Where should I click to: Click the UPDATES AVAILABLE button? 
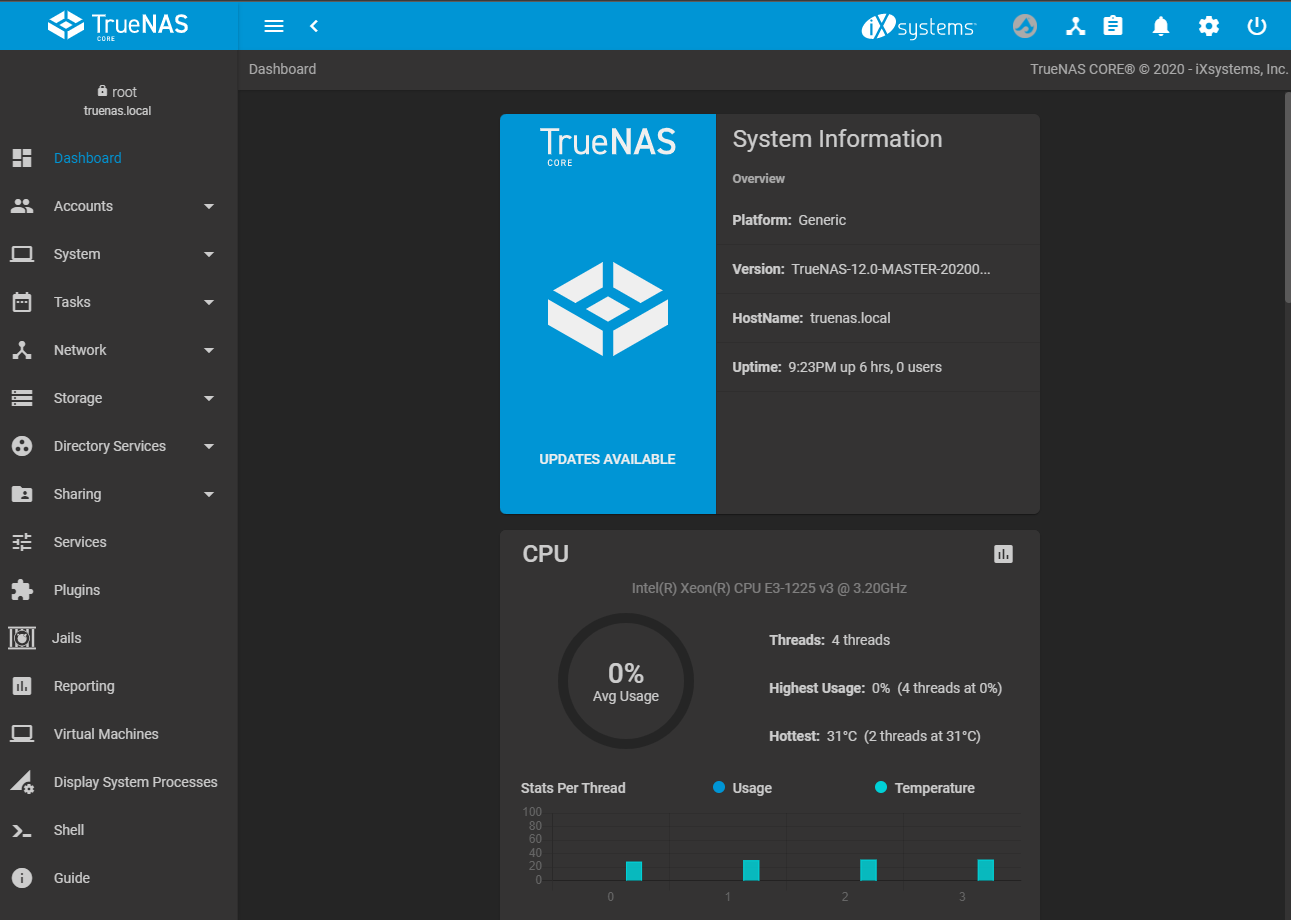607,459
